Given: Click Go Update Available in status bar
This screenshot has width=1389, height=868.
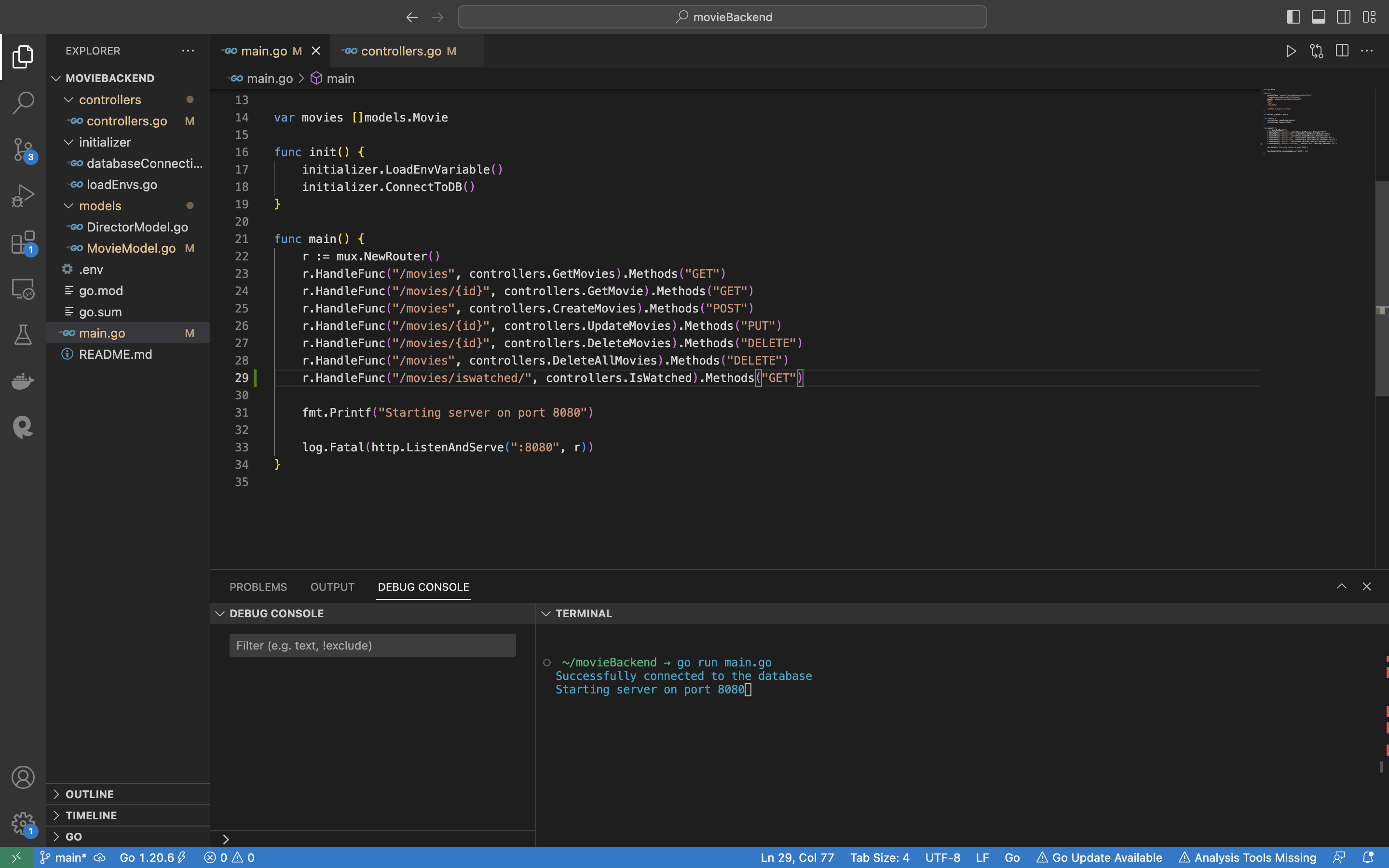Looking at the screenshot, I should point(1099,858).
